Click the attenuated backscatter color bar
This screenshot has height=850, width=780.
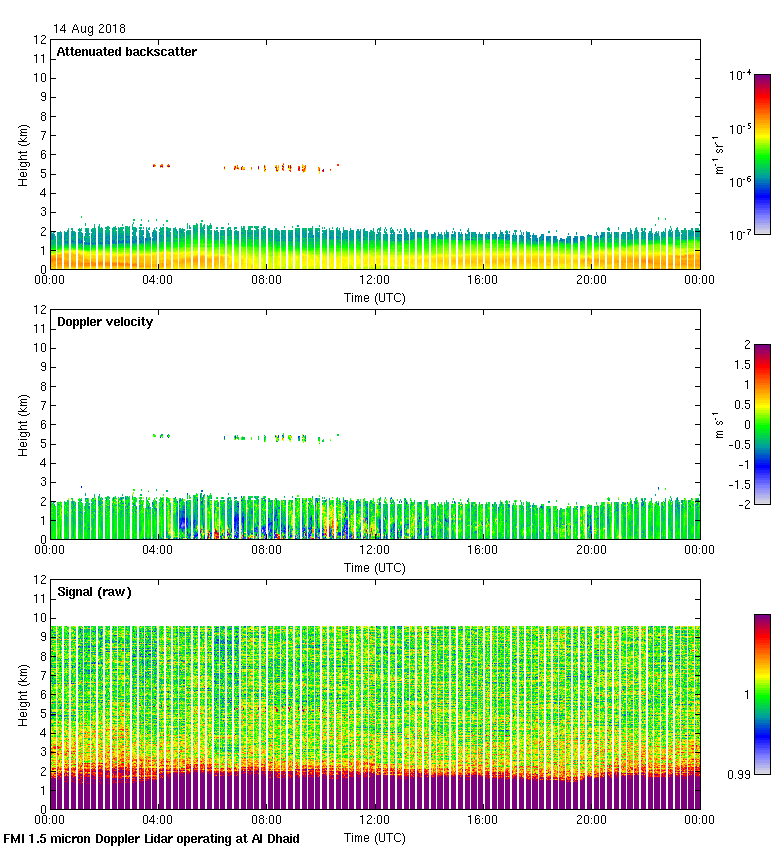[762, 155]
